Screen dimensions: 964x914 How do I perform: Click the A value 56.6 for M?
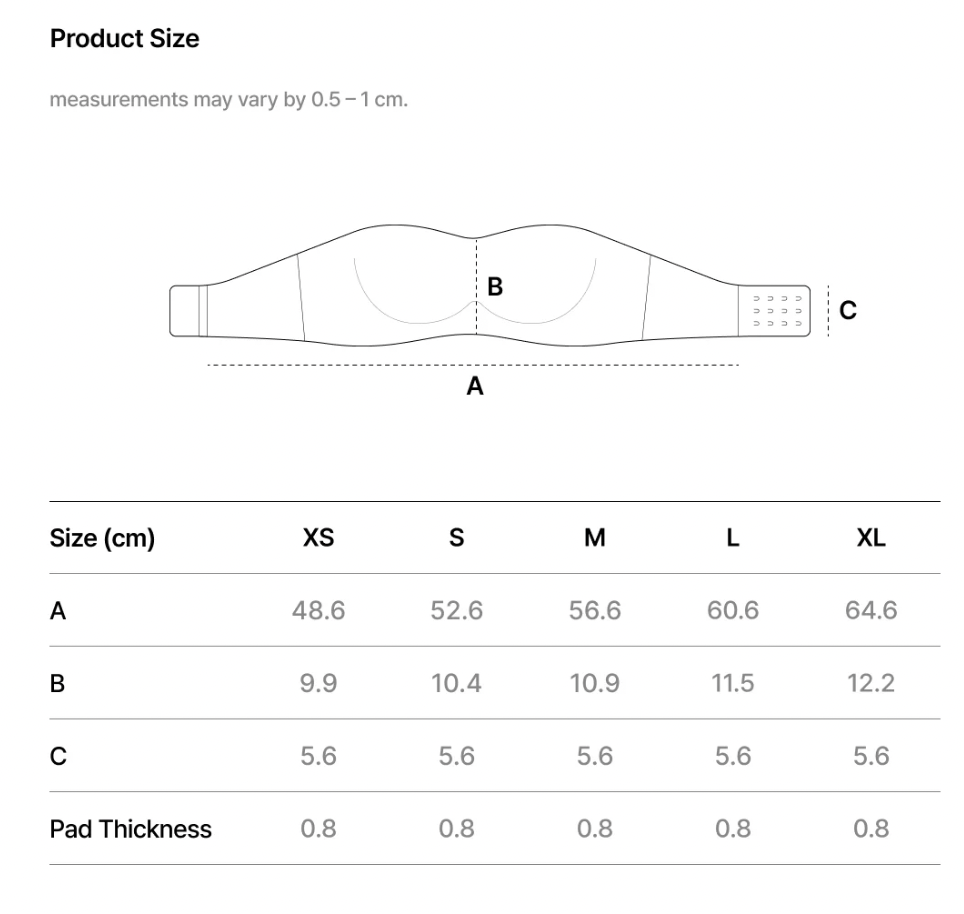coord(595,610)
